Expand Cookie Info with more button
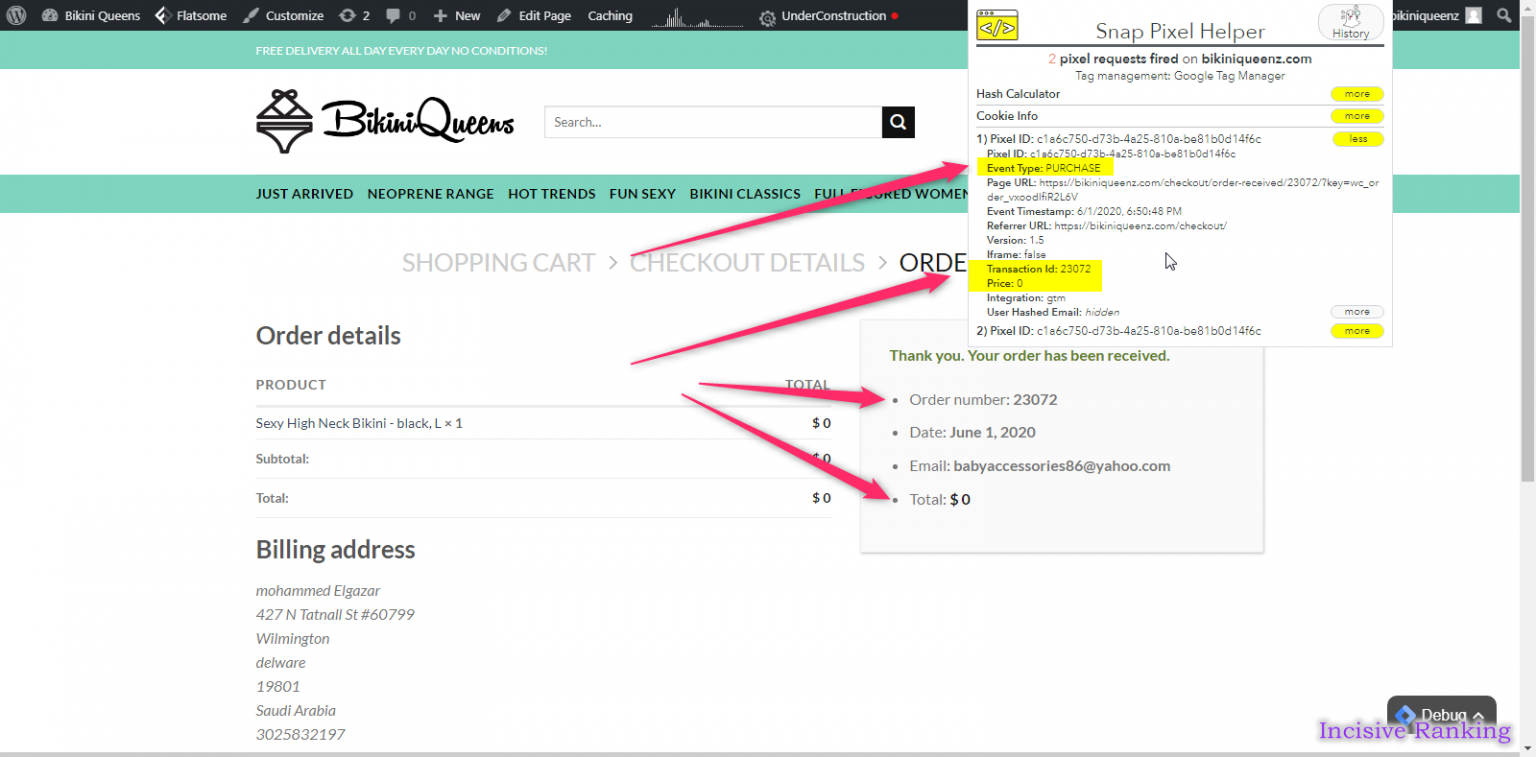 pyautogui.click(x=1357, y=116)
